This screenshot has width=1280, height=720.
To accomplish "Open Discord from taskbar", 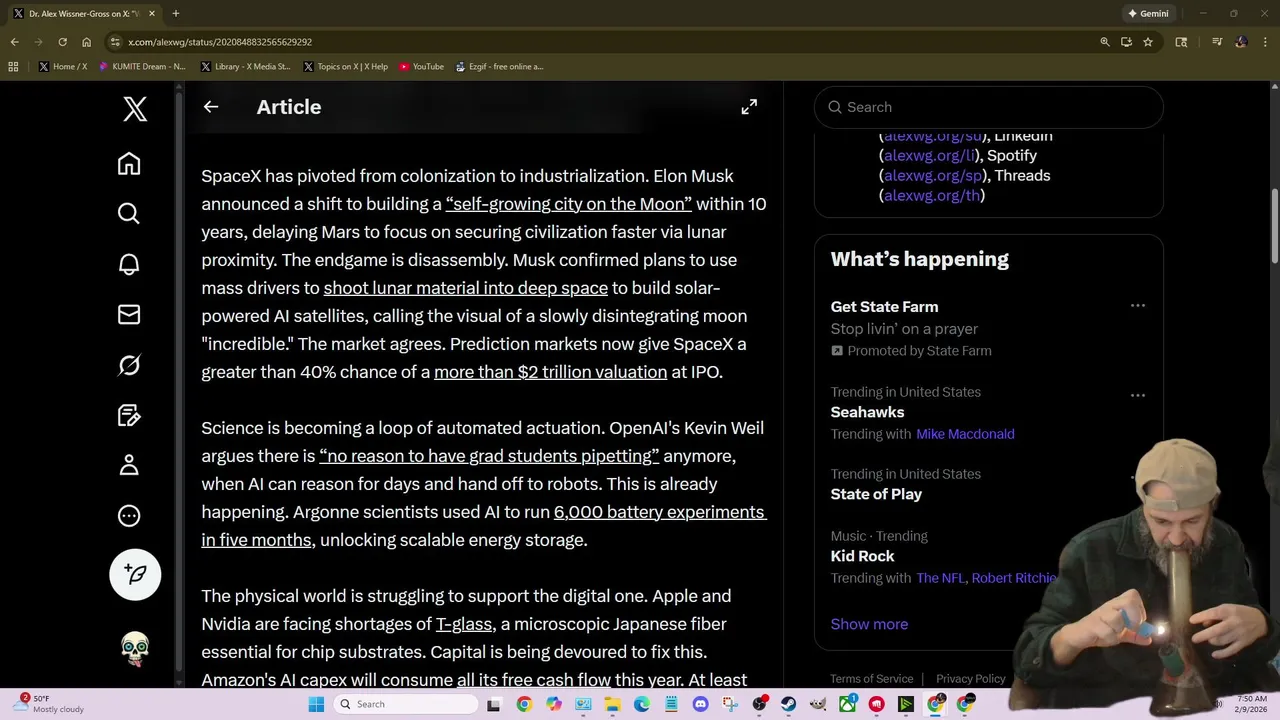I will 700,704.
